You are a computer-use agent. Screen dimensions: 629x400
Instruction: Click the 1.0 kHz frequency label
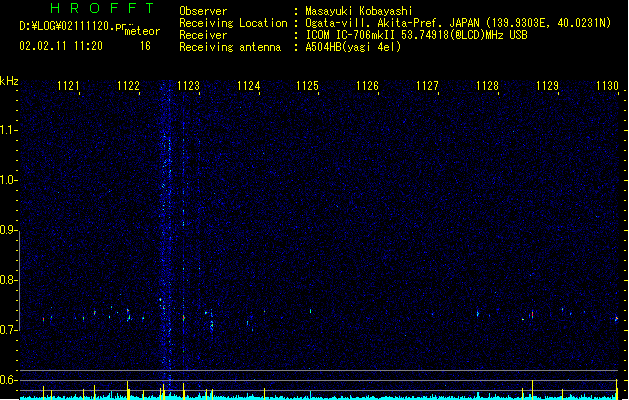pyautogui.click(x=8, y=180)
